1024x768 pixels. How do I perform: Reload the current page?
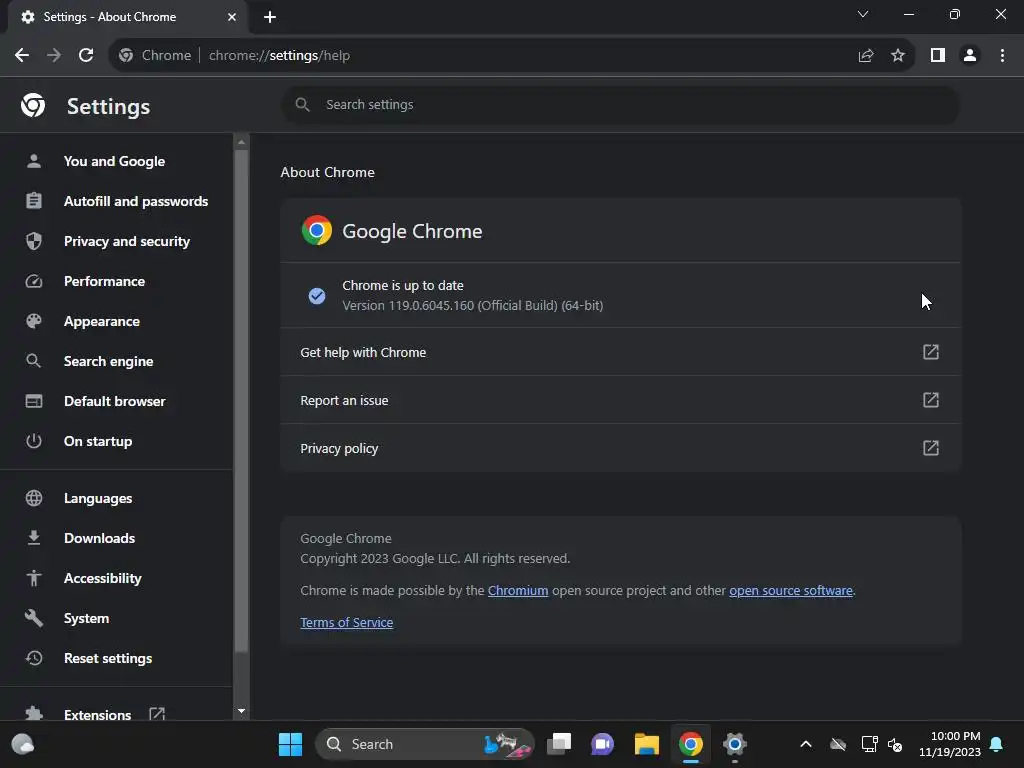click(x=86, y=56)
